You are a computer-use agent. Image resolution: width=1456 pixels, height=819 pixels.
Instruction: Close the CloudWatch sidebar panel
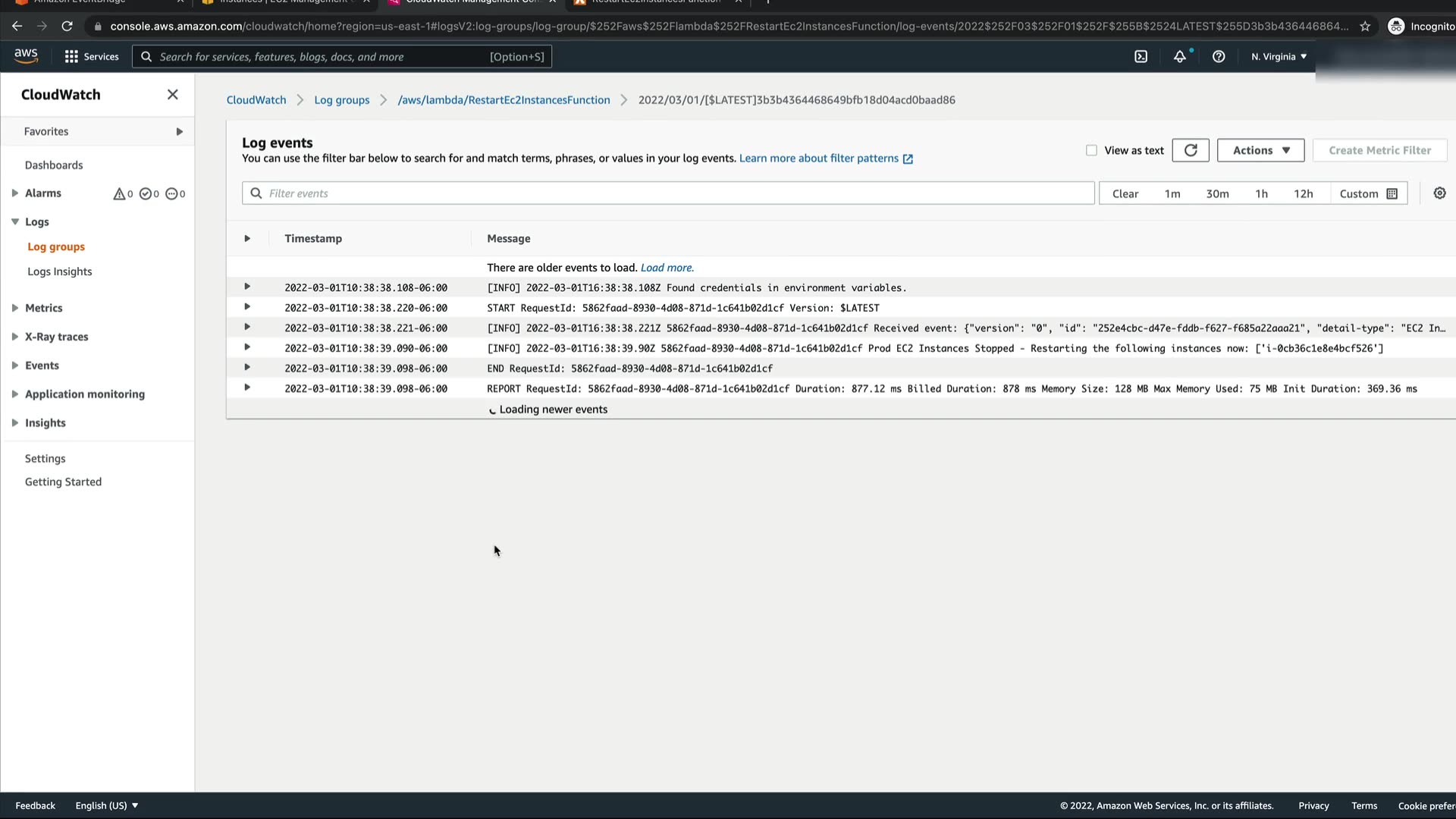click(172, 94)
